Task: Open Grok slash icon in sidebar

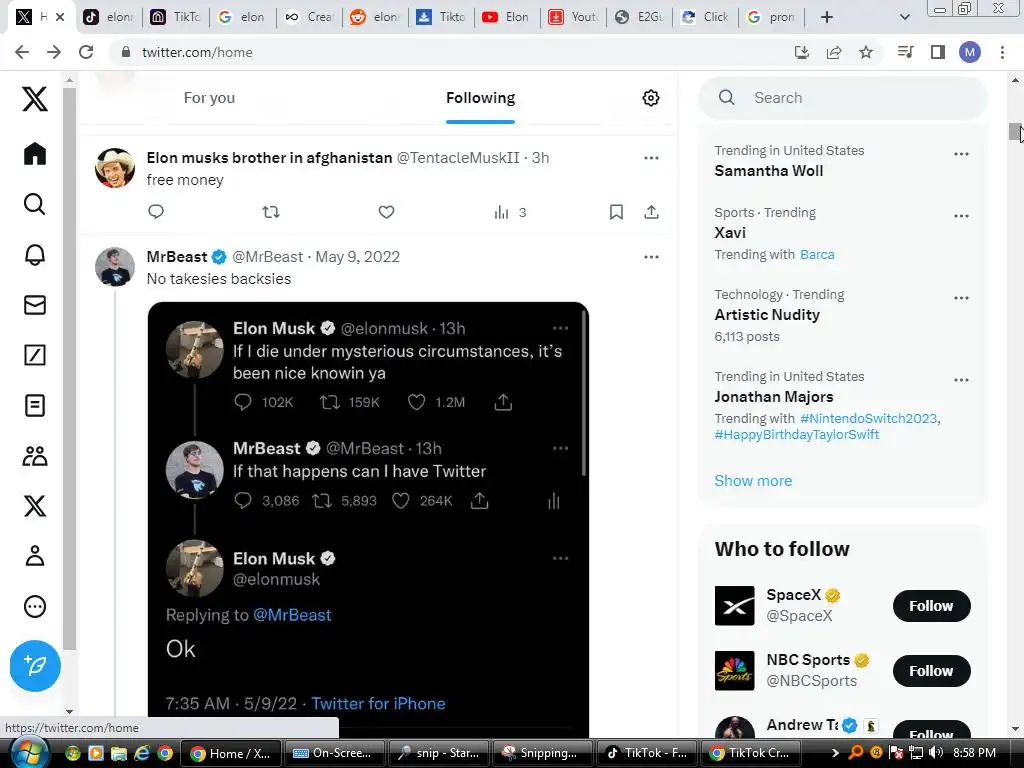Action: (x=35, y=355)
